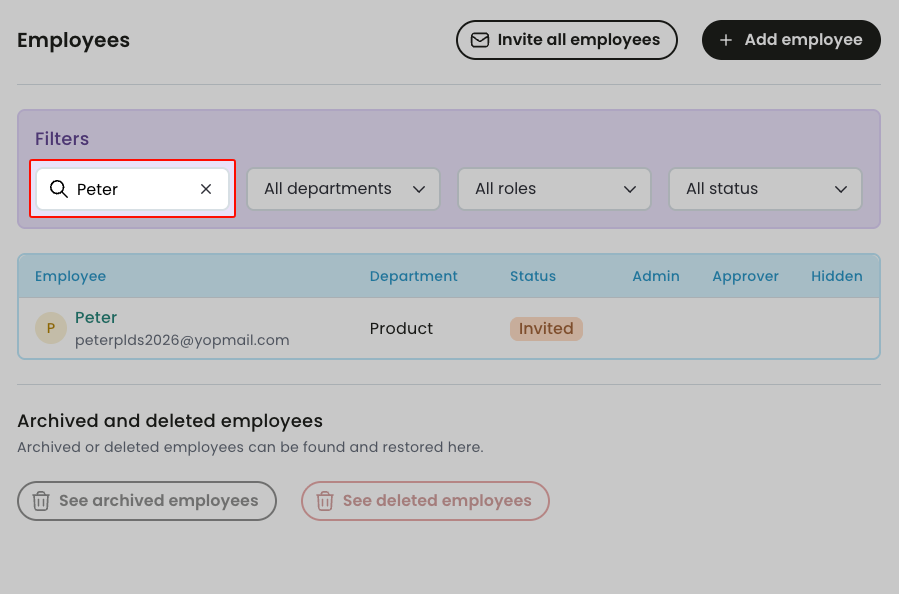Click the Add employee button

point(790,40)
